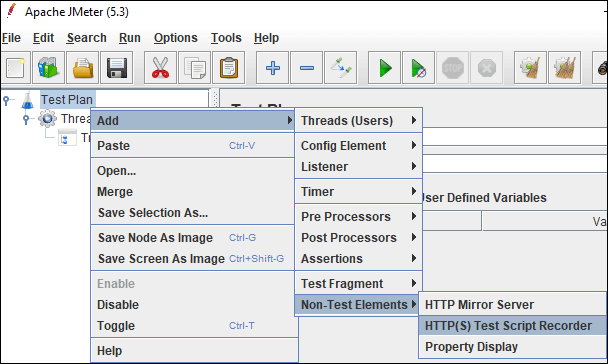Viewport: 608px width, 364px height.
Task: Select the Test Plan tree node
Action: tap(67, 100)
